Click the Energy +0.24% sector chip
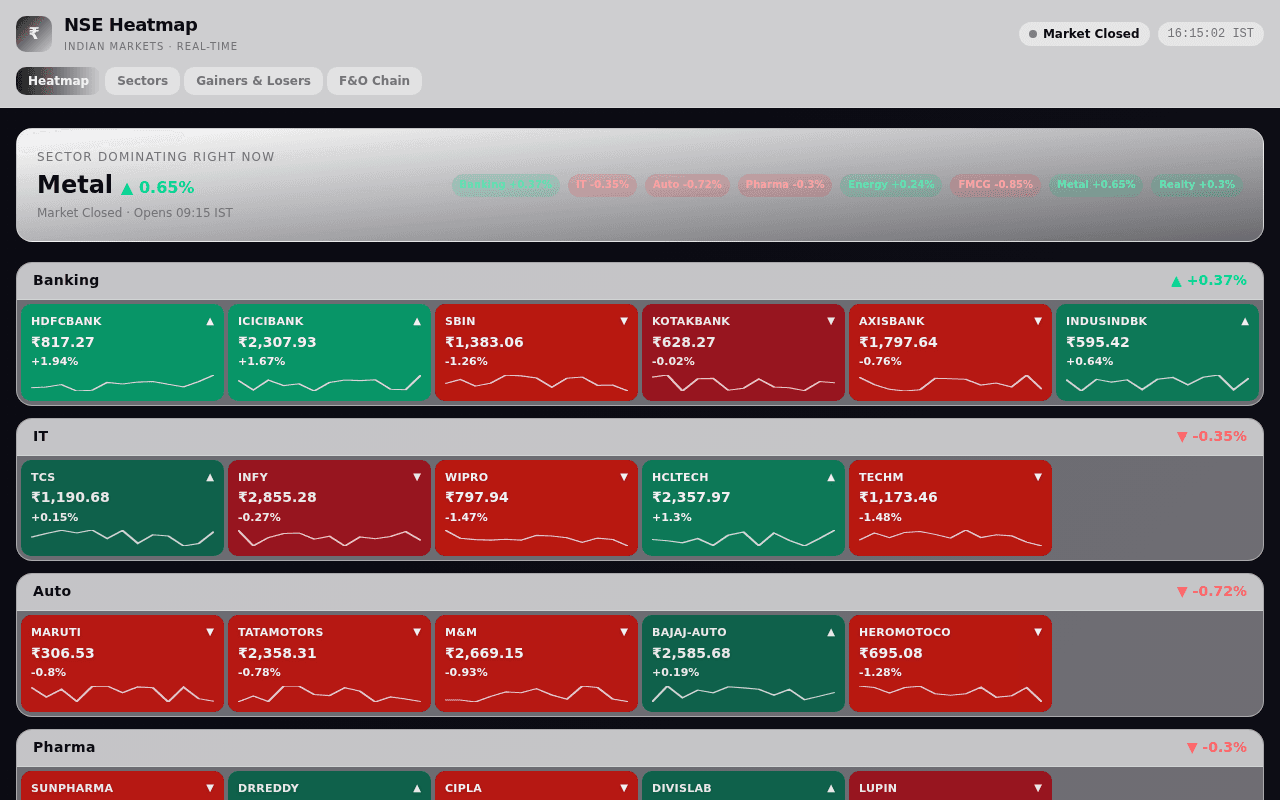 click(x=891, y=185)
